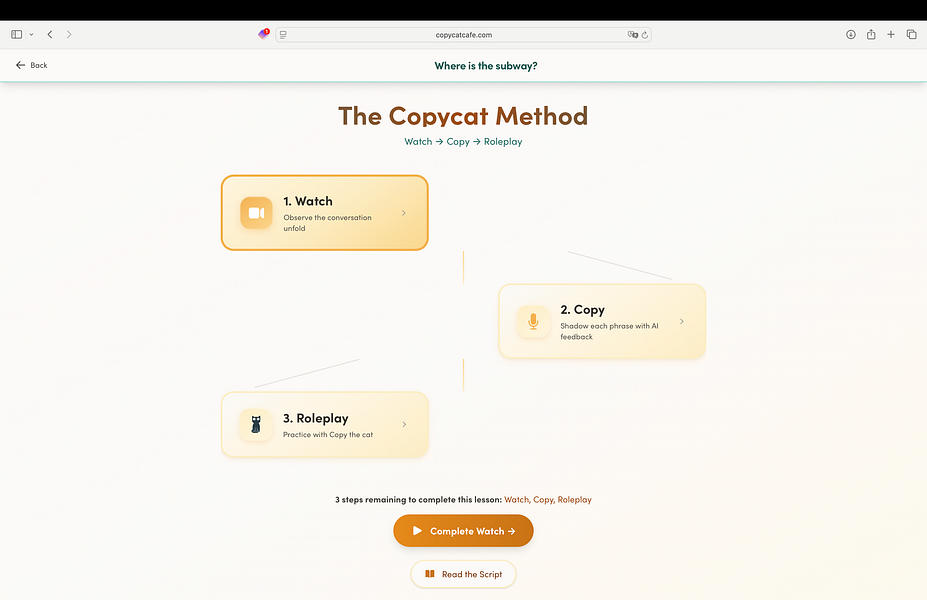Open the Watch link in the breadcrumb trail

tap(418, 141)
